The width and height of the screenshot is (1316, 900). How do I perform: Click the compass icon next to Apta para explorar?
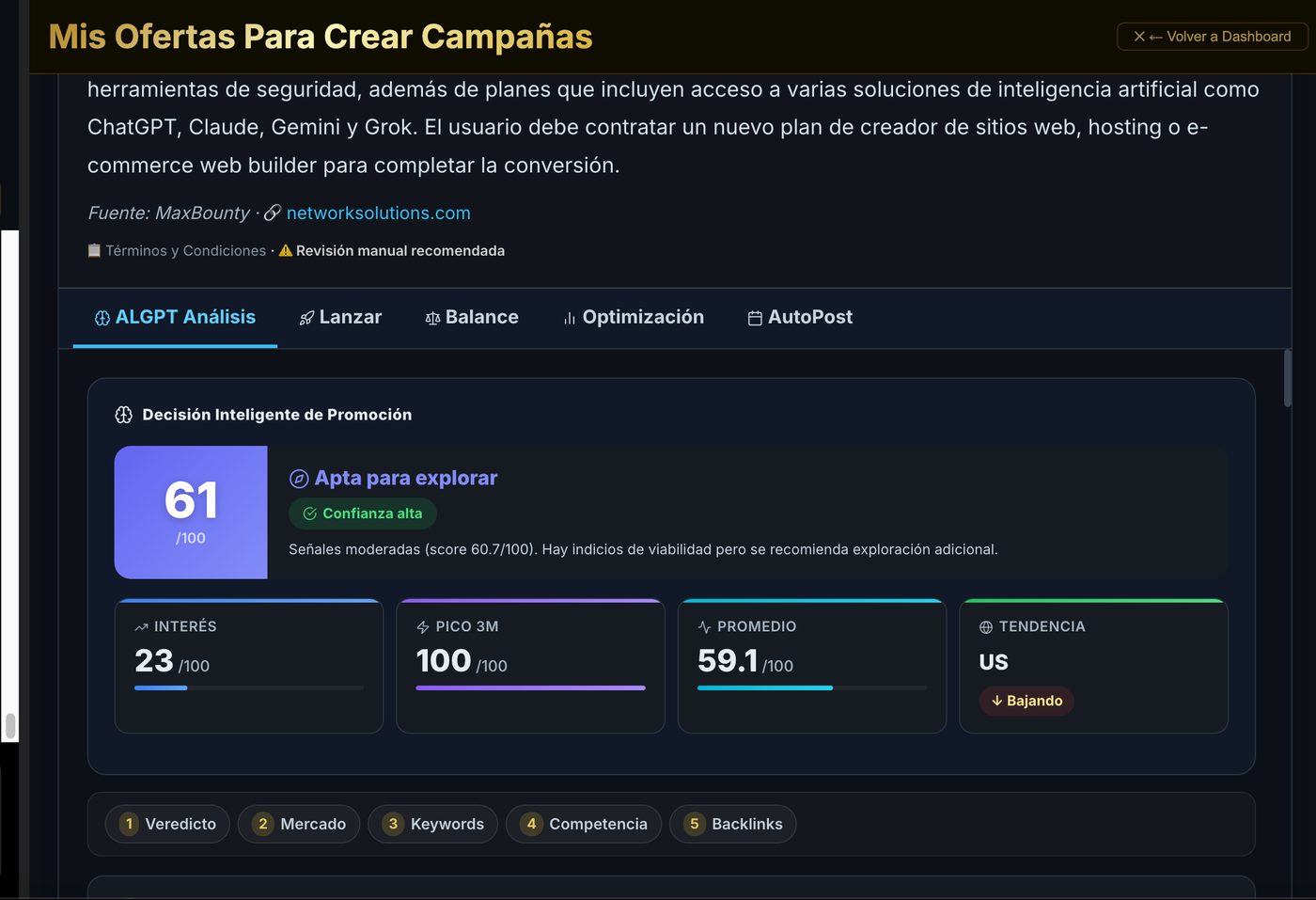pos(299,479)
